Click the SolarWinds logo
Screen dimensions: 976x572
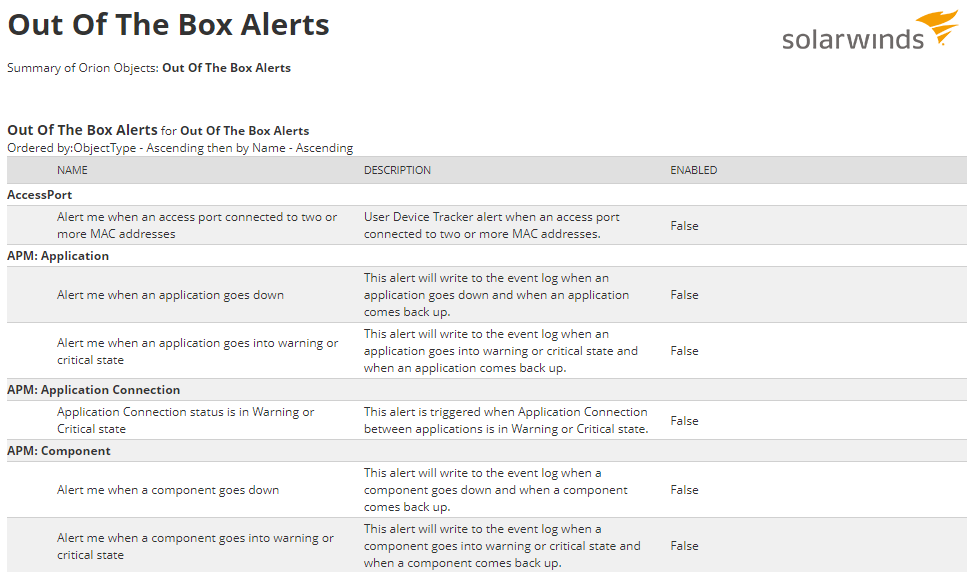[870, 30]
